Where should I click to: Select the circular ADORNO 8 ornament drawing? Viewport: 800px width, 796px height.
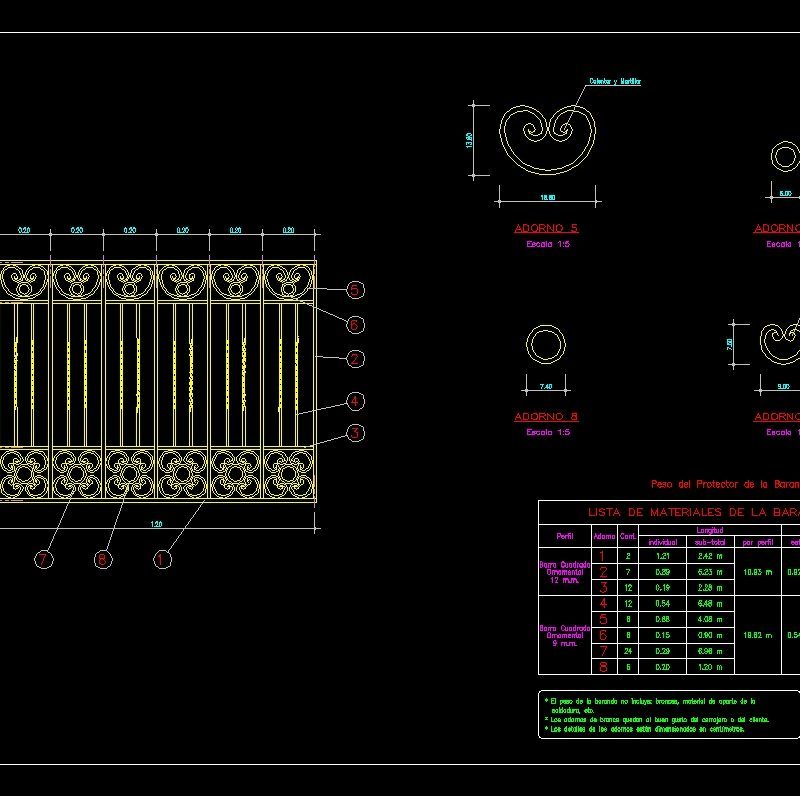[x=545, y=343]
